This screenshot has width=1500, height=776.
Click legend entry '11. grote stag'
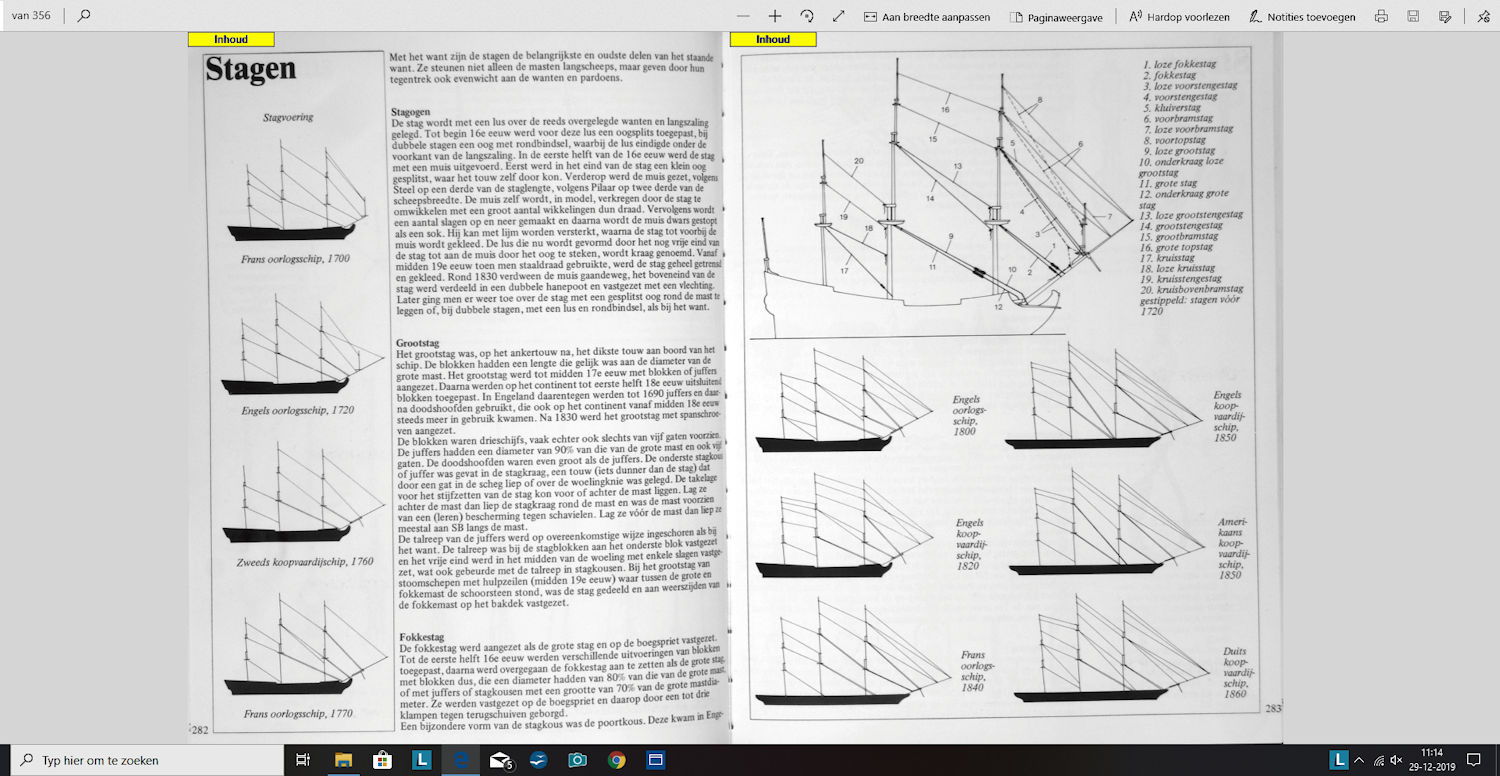point(1168,183)
